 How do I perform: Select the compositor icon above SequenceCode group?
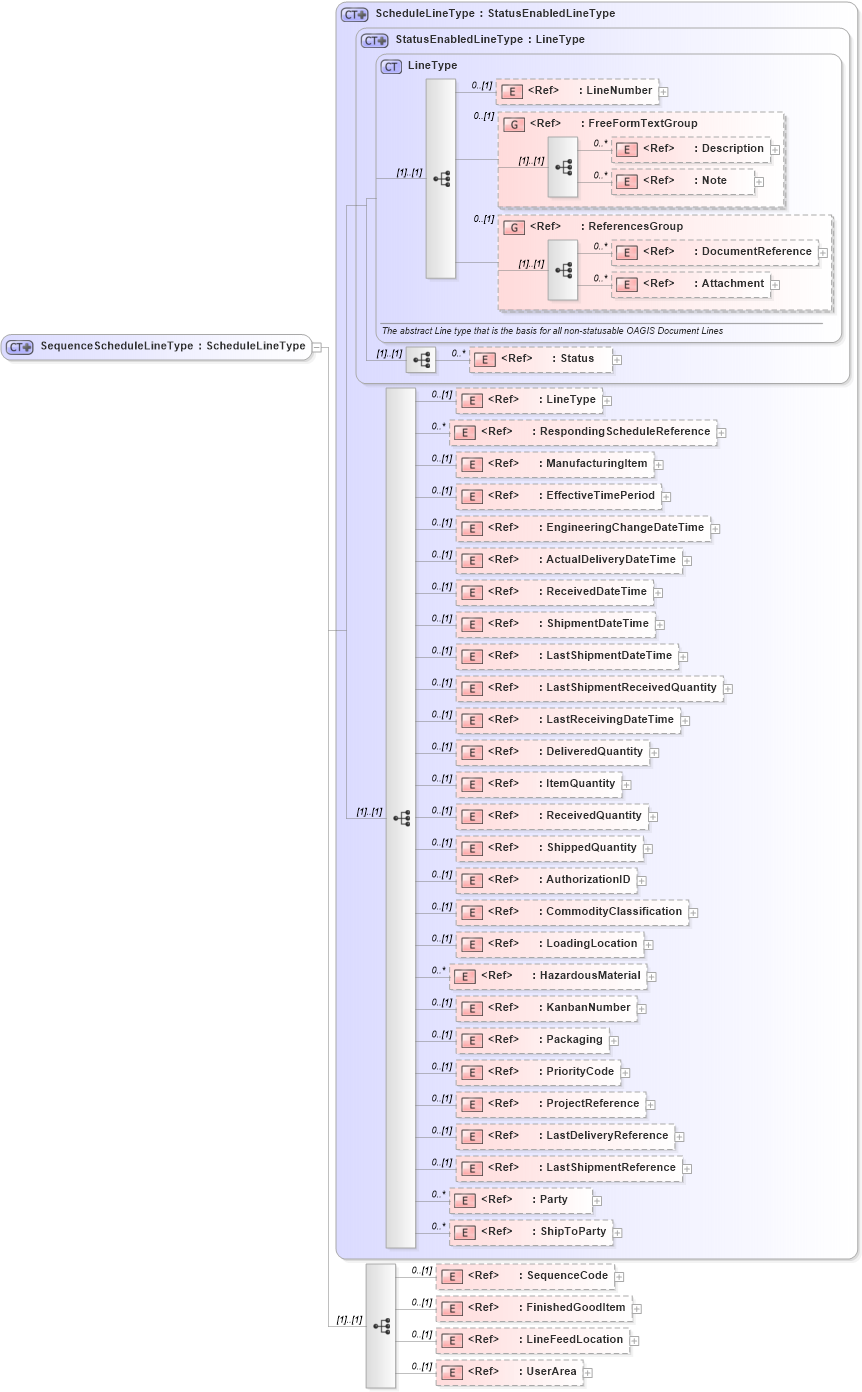coord(381,1323)
